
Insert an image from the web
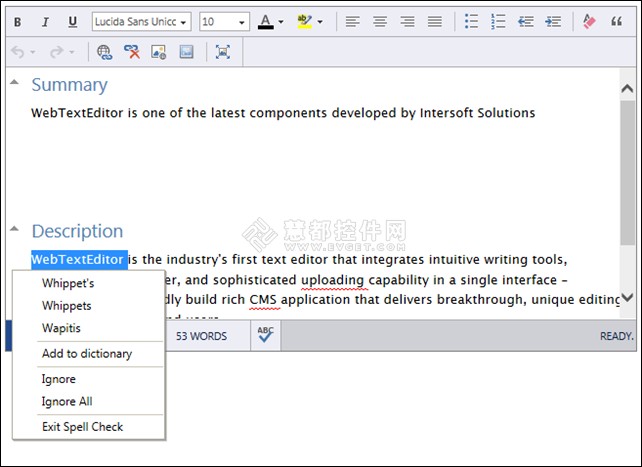[158, 52]
